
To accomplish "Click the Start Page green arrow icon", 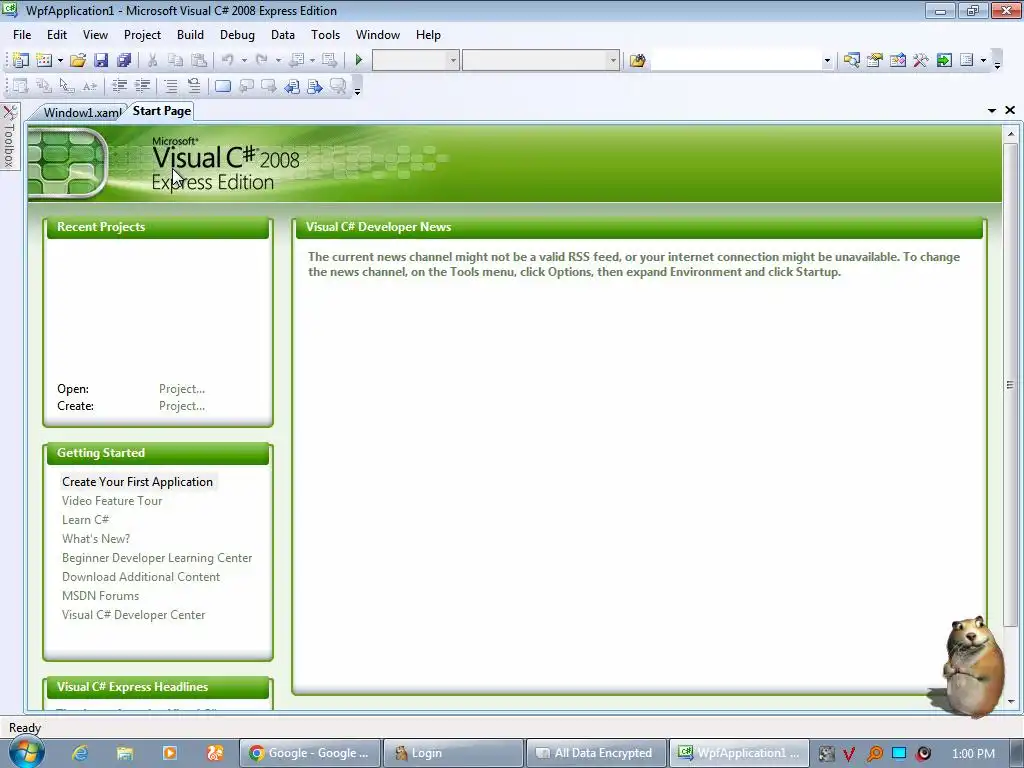I will click(944, 60).
